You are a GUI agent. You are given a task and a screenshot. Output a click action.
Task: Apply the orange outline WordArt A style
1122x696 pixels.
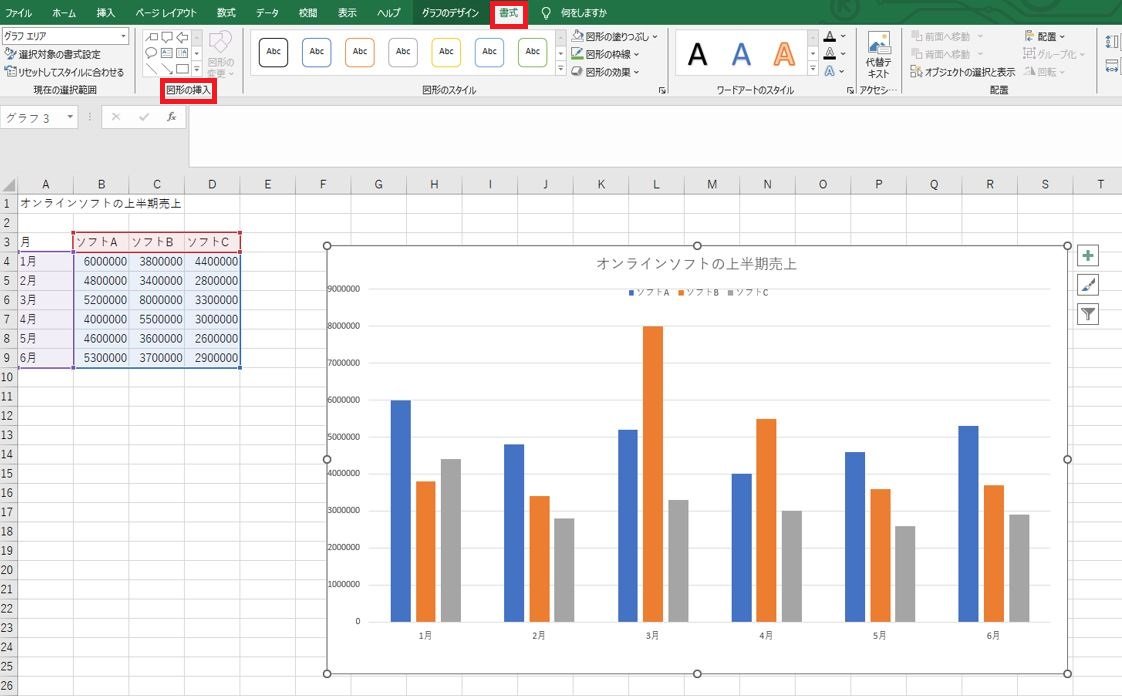pyautogui.click(x=784, y=54)
